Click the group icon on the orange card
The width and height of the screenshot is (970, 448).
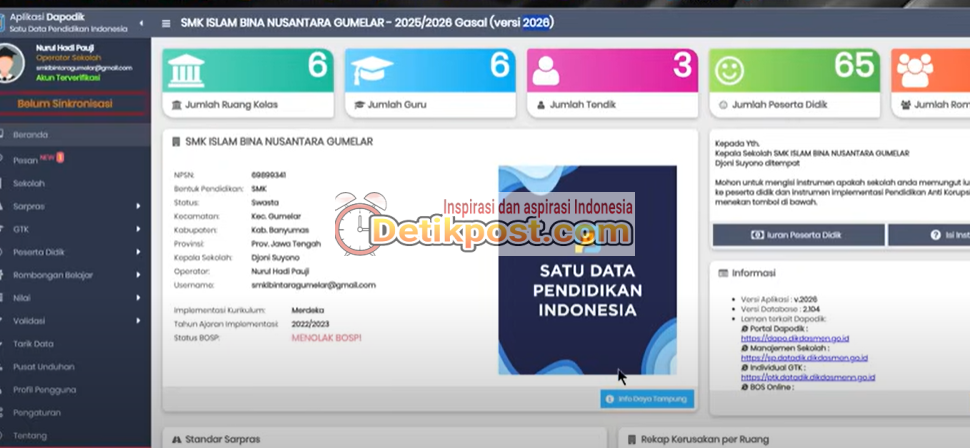(915, 70)
